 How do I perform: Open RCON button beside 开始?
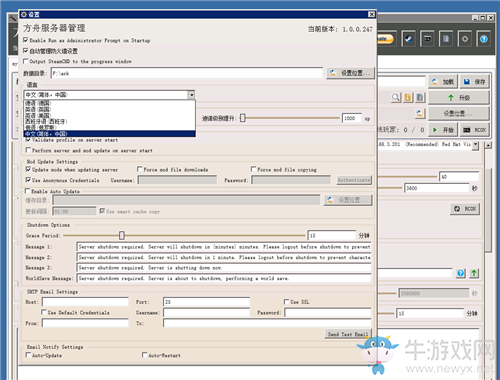[x=475, y=130]
